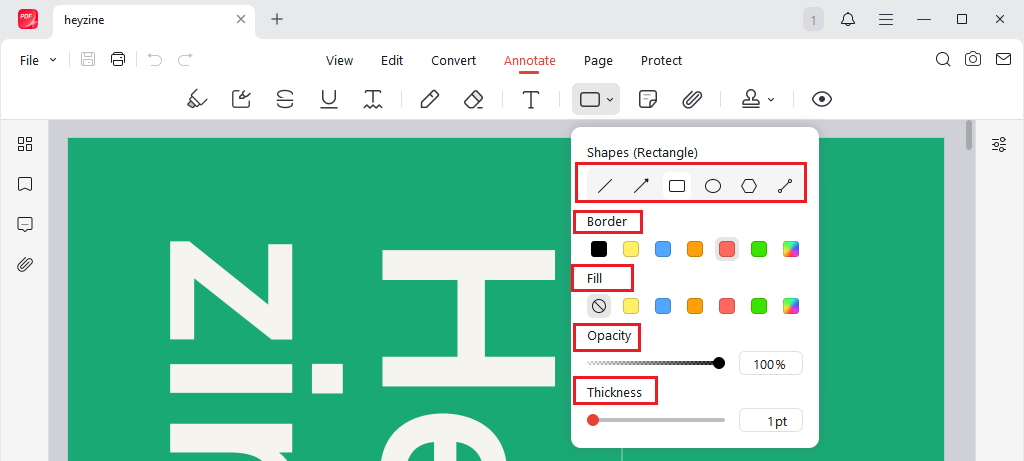Select the Text box tool
This screenshot has width=1024, height=461.
pyautogui.click(x=531, y=99)
